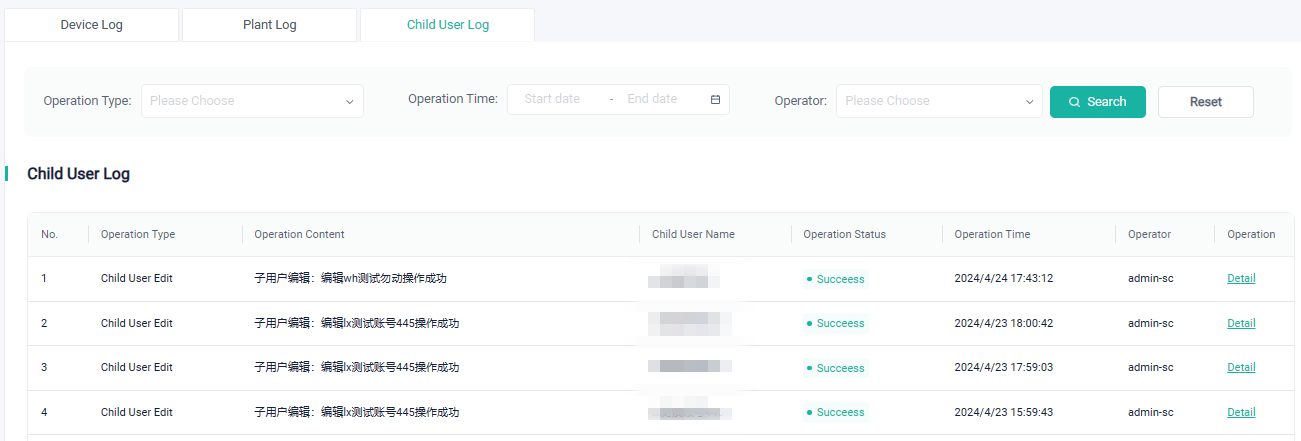Open Detail for the 17:59:03 log entry
This screenshot has width=1301, height=441.
(x=1241, y=367)
